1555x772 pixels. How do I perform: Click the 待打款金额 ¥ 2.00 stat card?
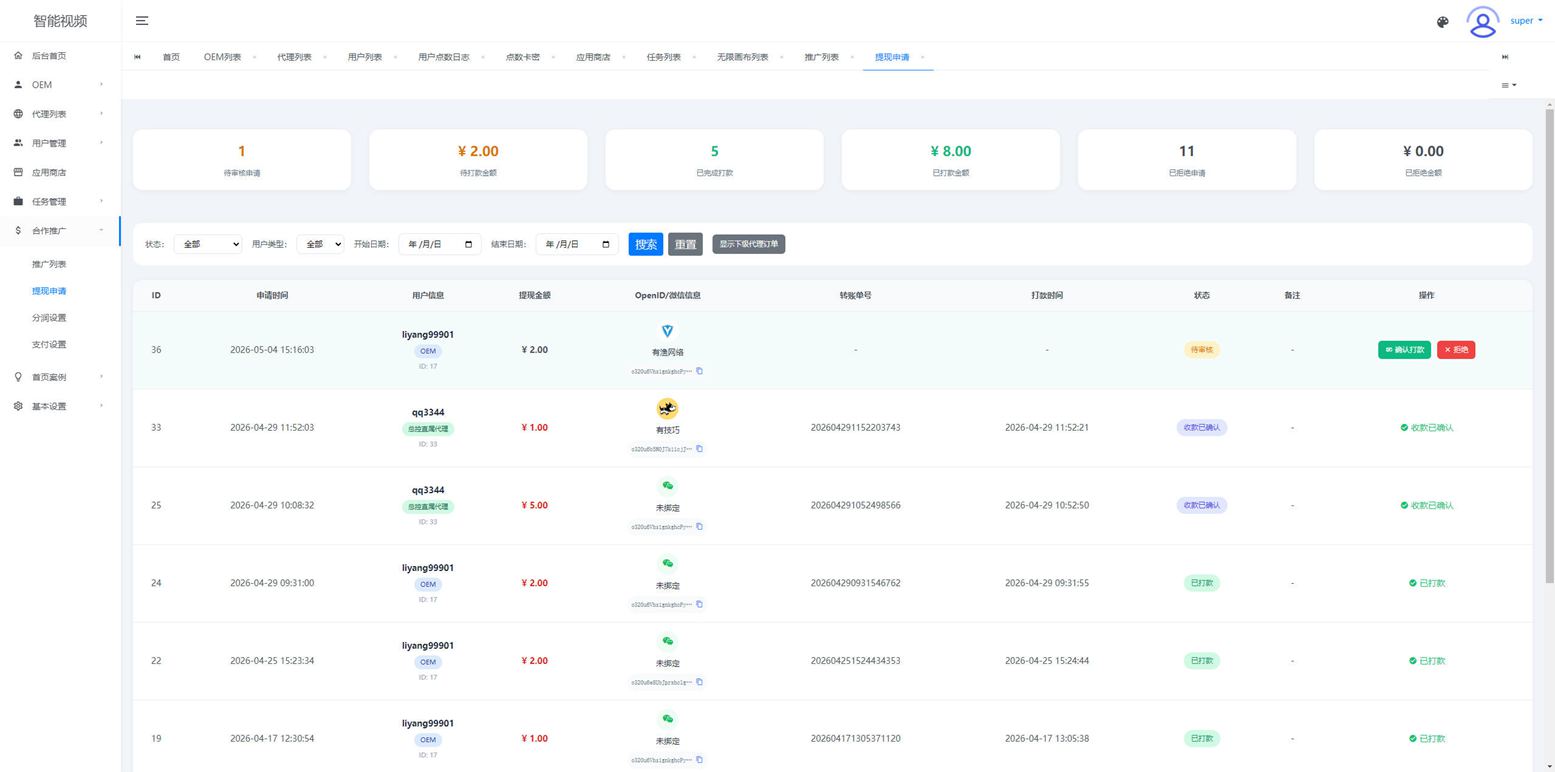tap(478, 159)
